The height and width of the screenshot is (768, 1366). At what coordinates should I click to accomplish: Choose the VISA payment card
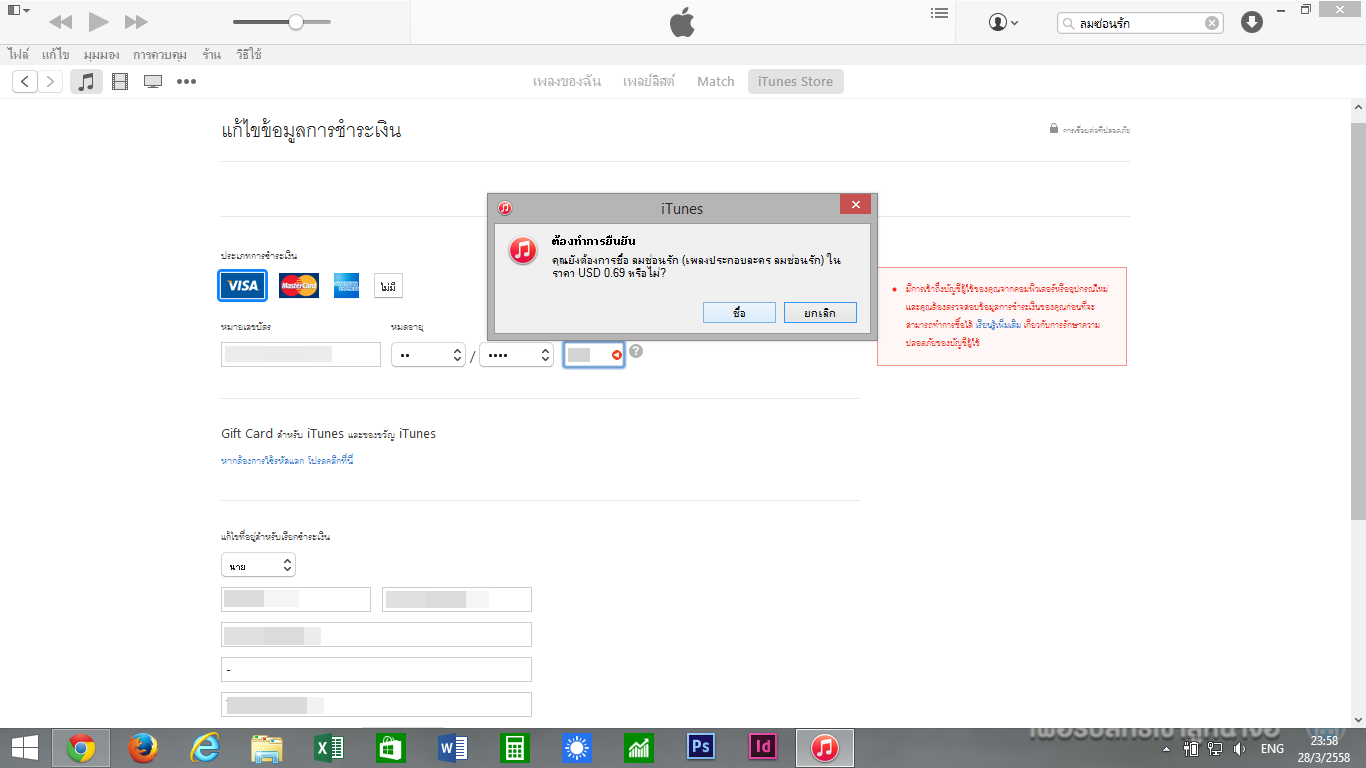pos(243,285)
